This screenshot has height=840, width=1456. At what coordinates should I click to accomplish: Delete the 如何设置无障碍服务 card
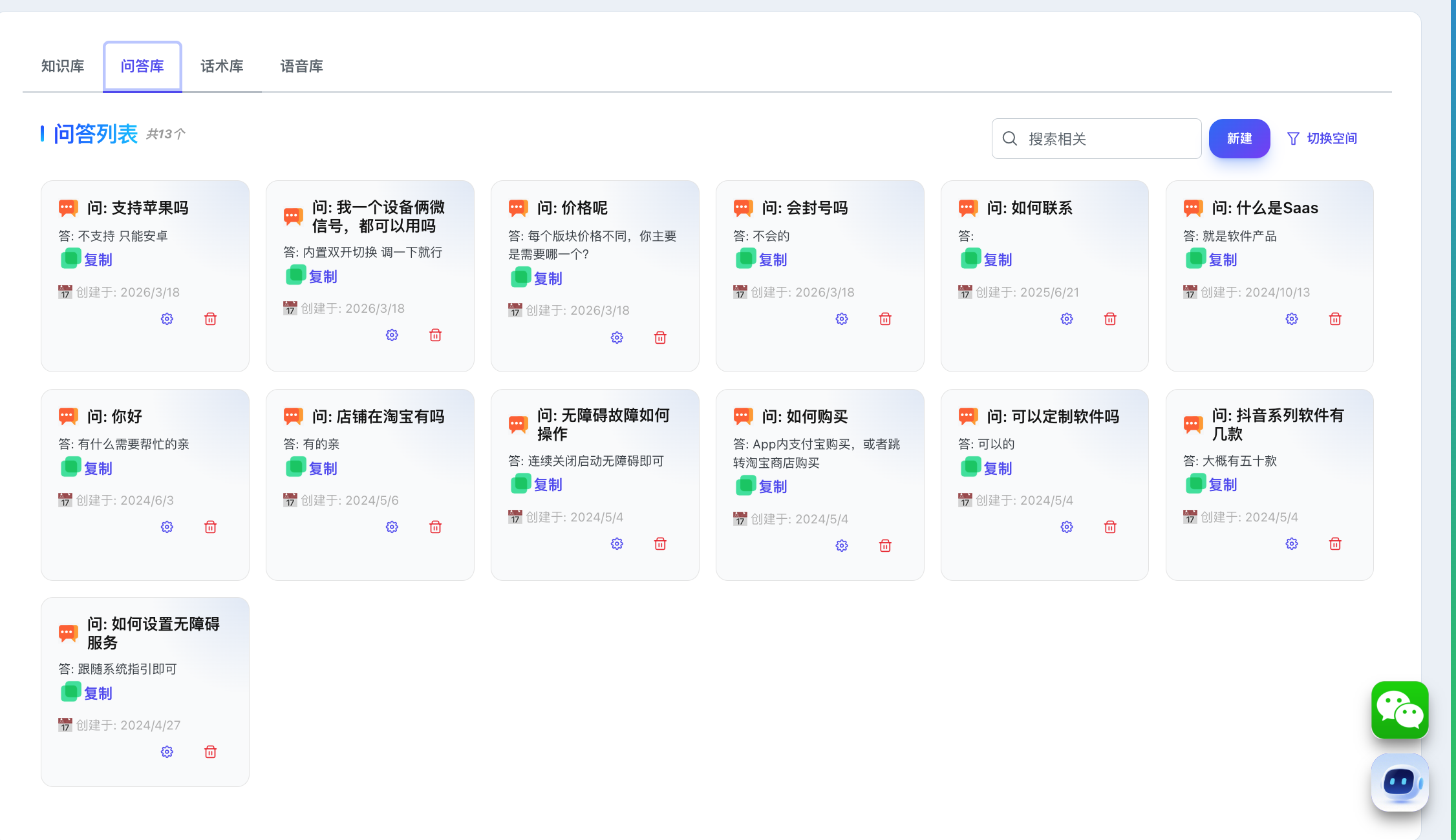[x=210, y=752]
